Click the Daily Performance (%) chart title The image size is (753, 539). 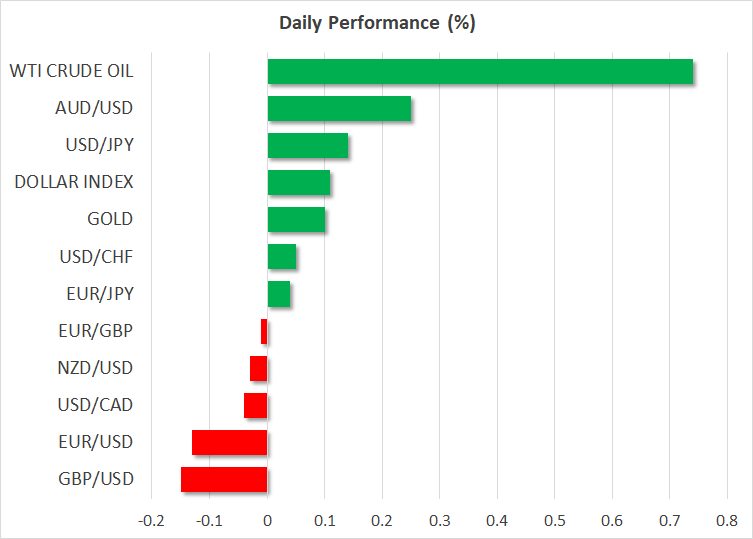pyautogui.click(x=376, y=23)
